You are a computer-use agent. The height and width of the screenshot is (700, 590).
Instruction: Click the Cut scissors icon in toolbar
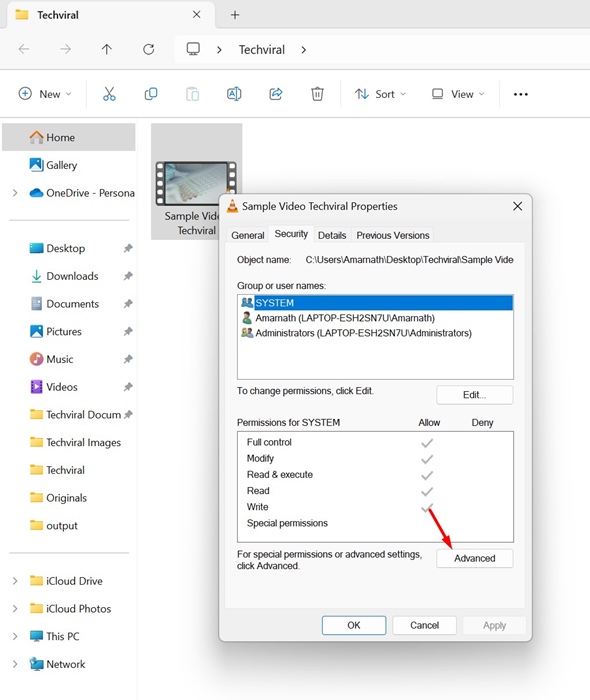(x=109, y=94)
